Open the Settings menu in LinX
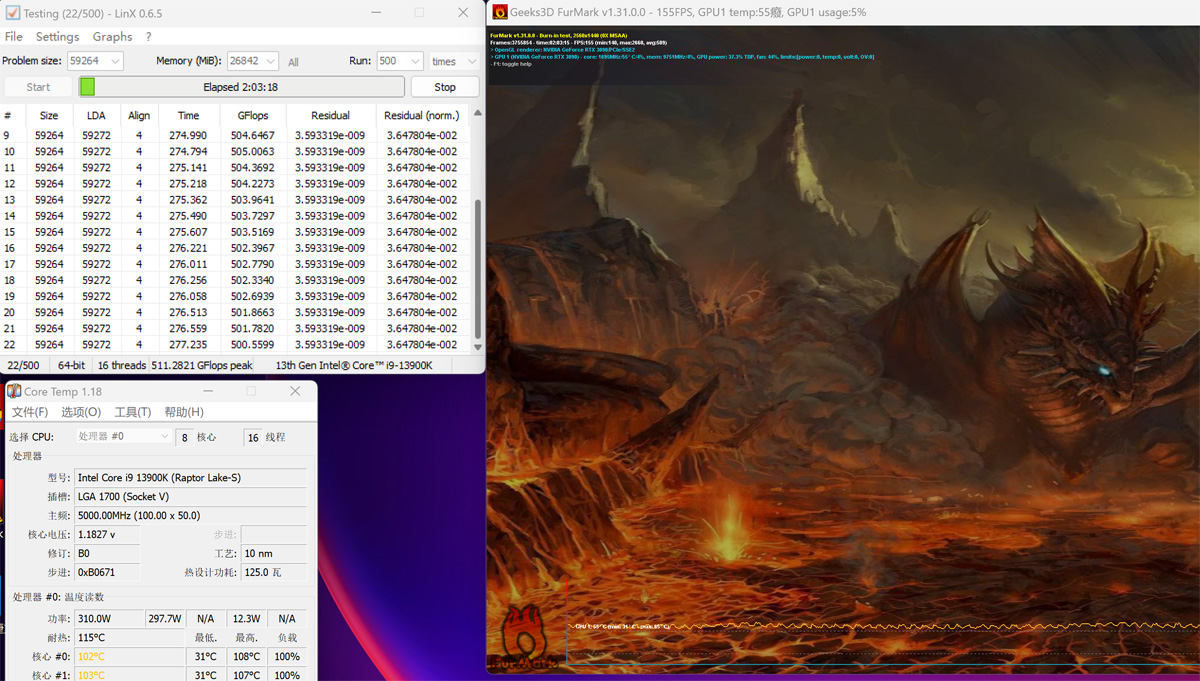Screen dimensions: 1200x681 pyautogui.click(x=57, y=36)
